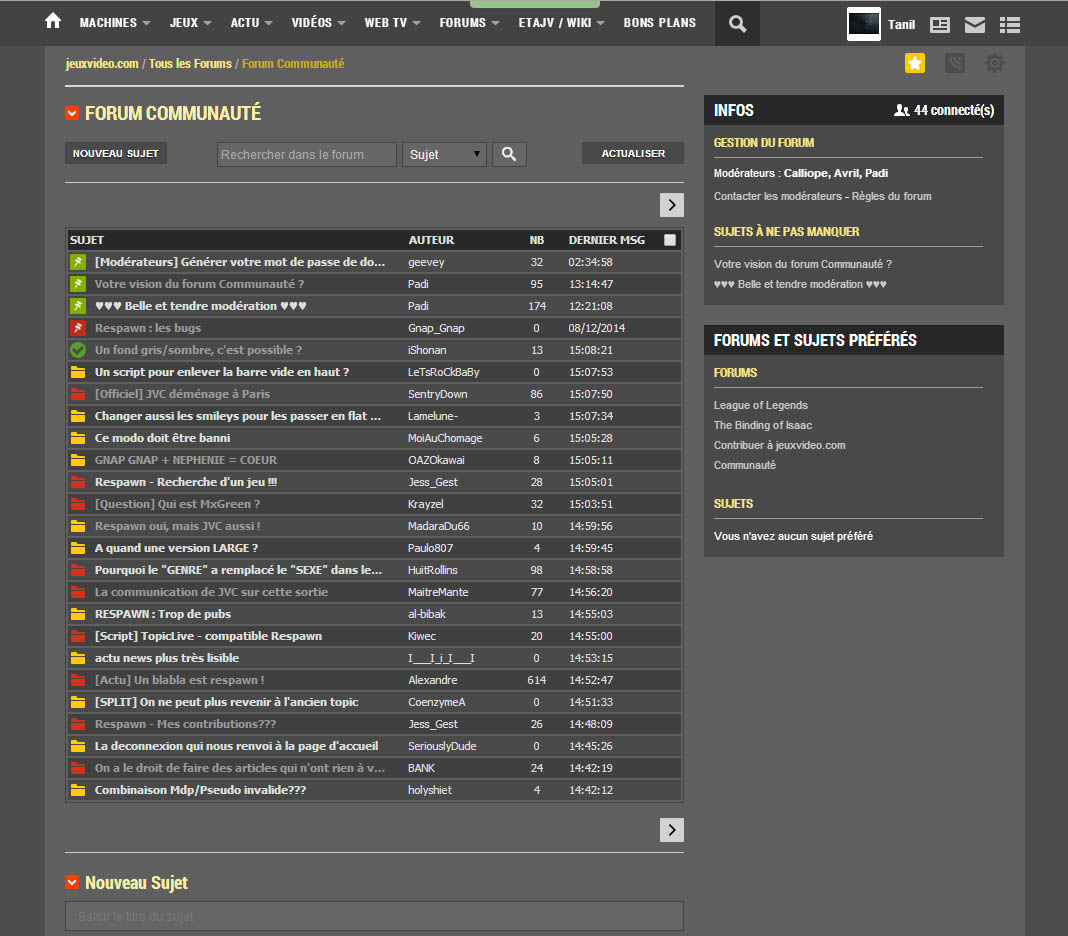
Task: Click the news card icon beside Tanil
Action: pos(939,25)
